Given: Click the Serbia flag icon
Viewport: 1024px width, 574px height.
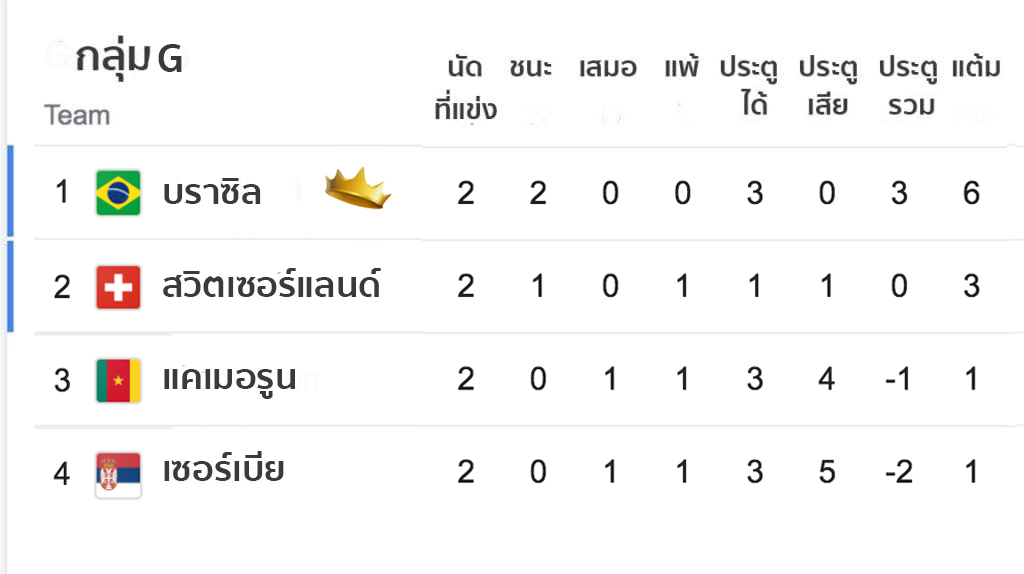Looking at the screenshot, I should 118,475.
